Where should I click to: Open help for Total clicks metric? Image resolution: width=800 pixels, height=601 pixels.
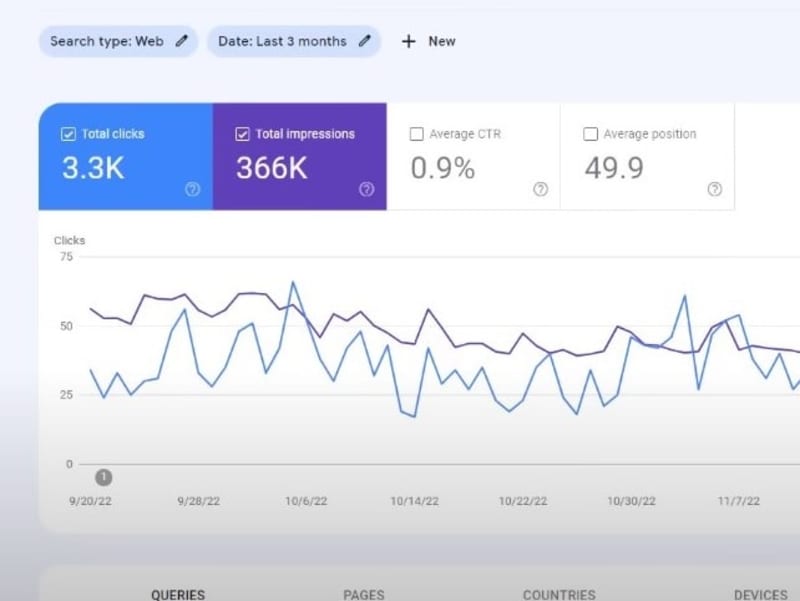pyautogui.click(x=192, y=189)
